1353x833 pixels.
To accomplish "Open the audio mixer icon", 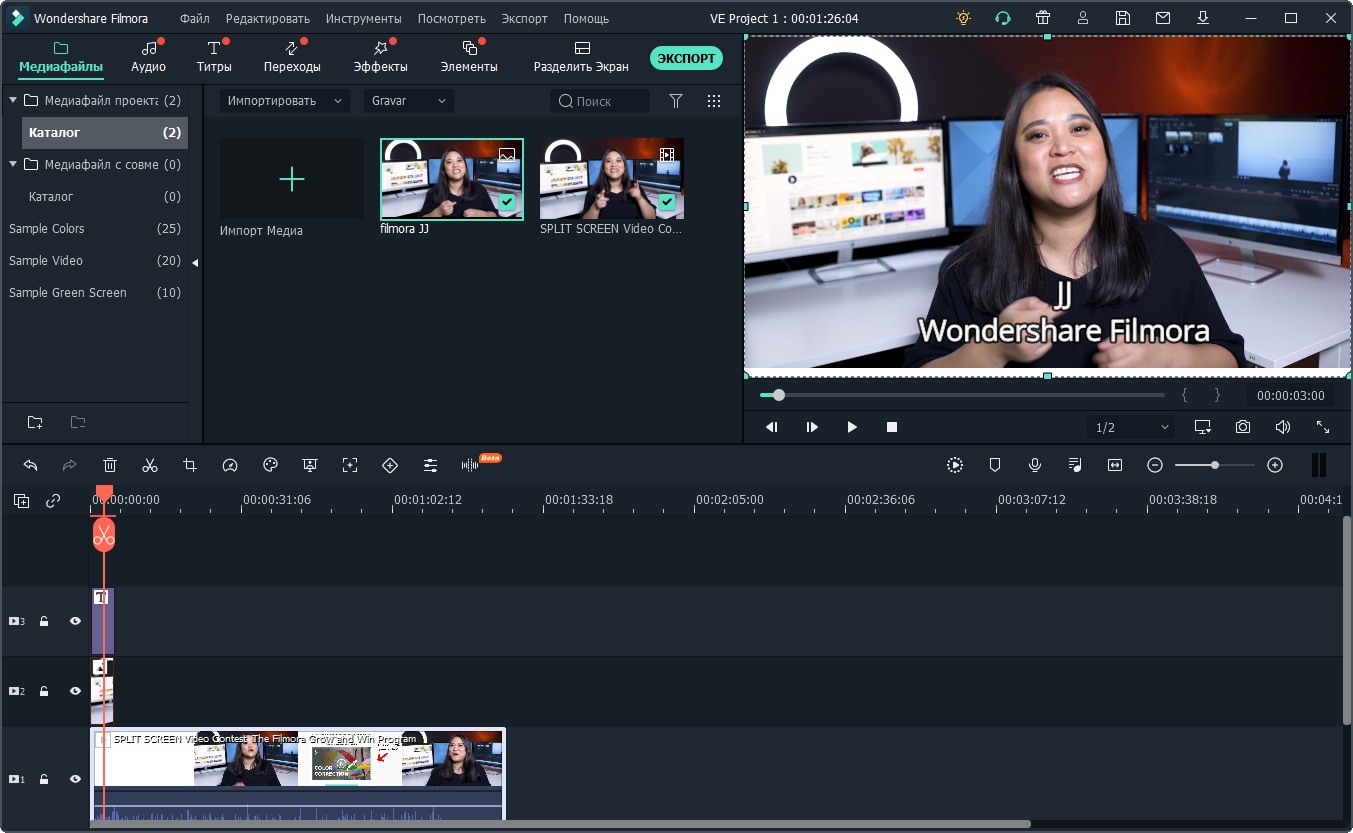I will [1075, 465].
